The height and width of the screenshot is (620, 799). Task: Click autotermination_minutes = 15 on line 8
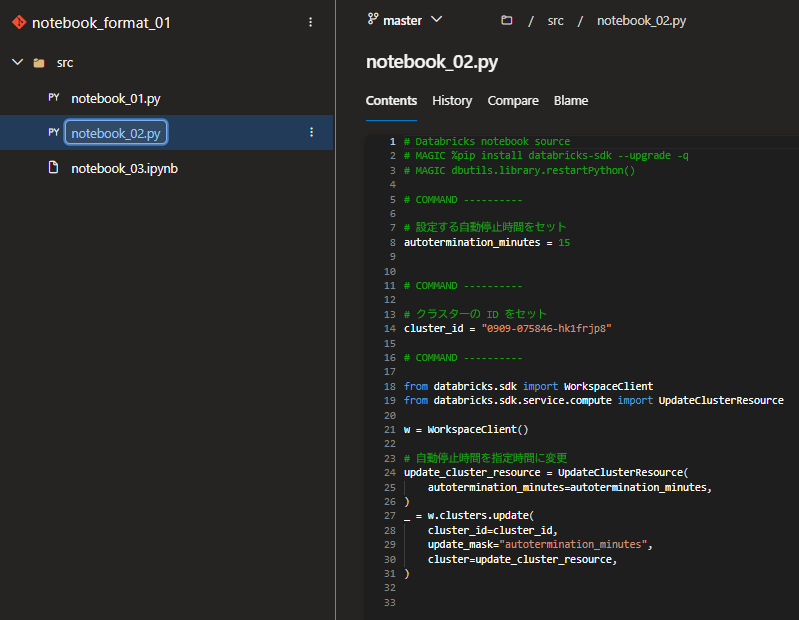[x=487, y=242]
